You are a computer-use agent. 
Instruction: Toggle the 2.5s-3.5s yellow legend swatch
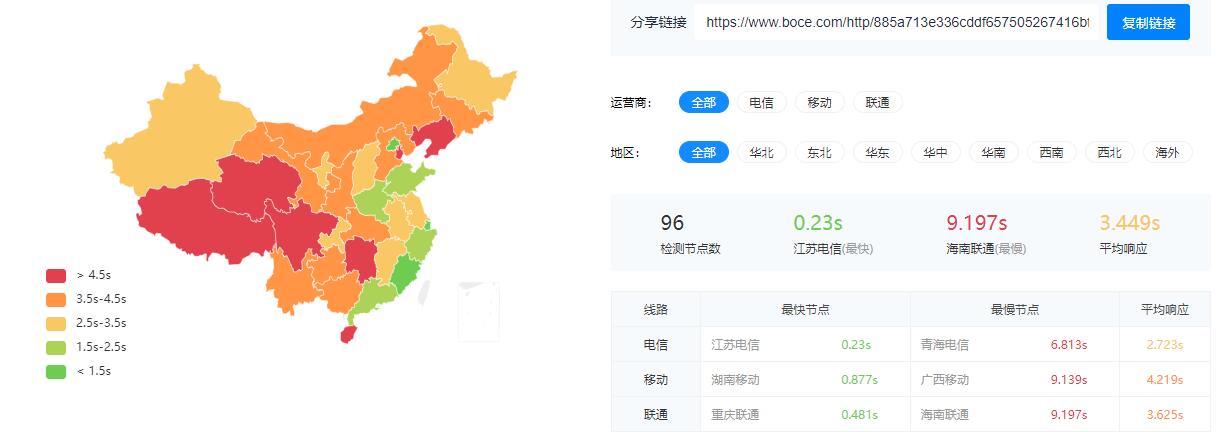click(x=56, y=323)
